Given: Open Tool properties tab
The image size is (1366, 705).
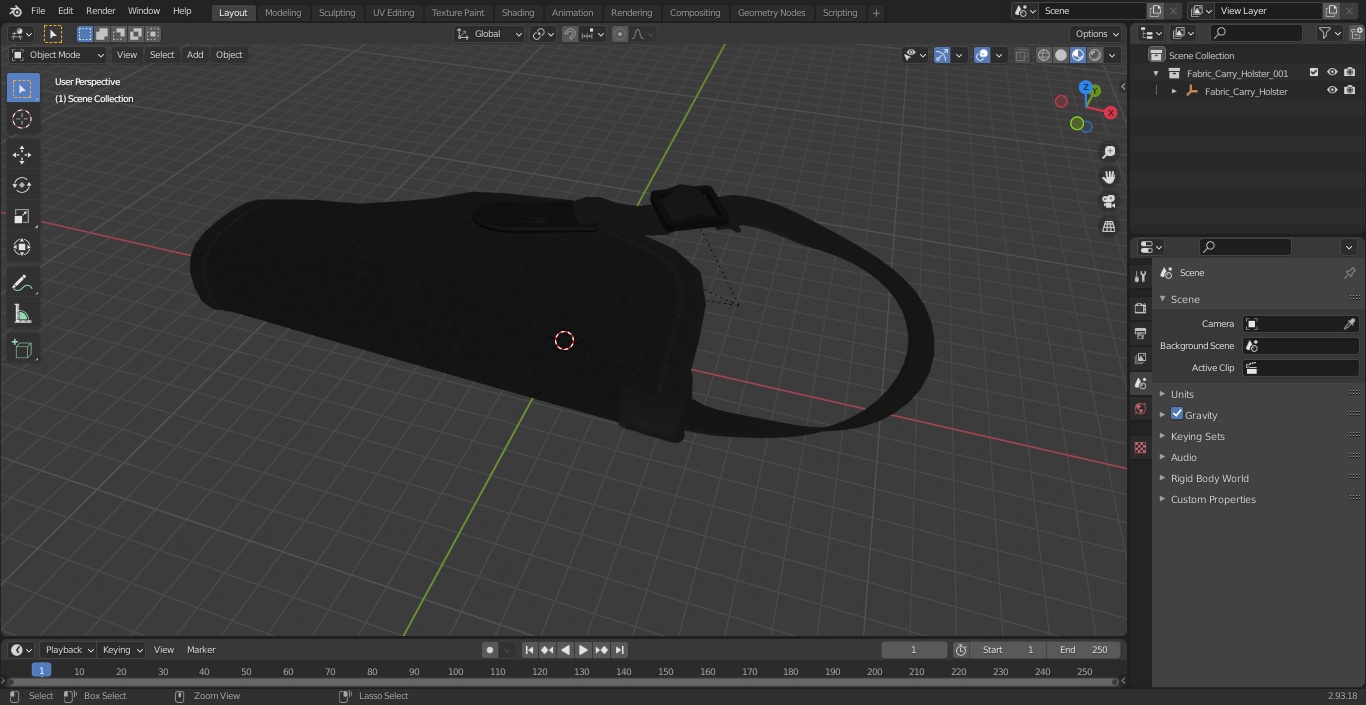Looking at the screenshot, I should coord(1140,277).
